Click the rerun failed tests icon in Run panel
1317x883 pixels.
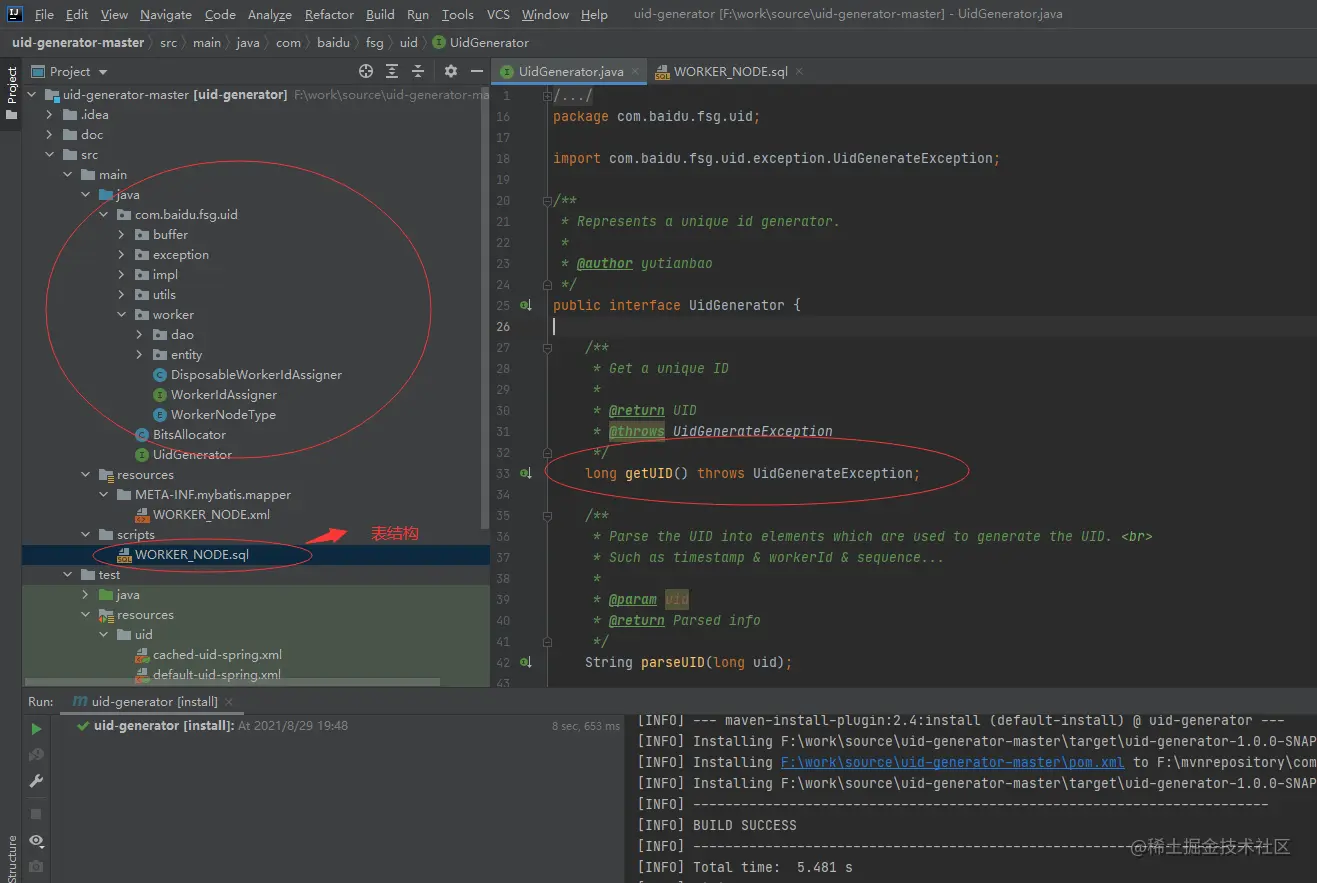pyautogui.click(x=36, y=755)
